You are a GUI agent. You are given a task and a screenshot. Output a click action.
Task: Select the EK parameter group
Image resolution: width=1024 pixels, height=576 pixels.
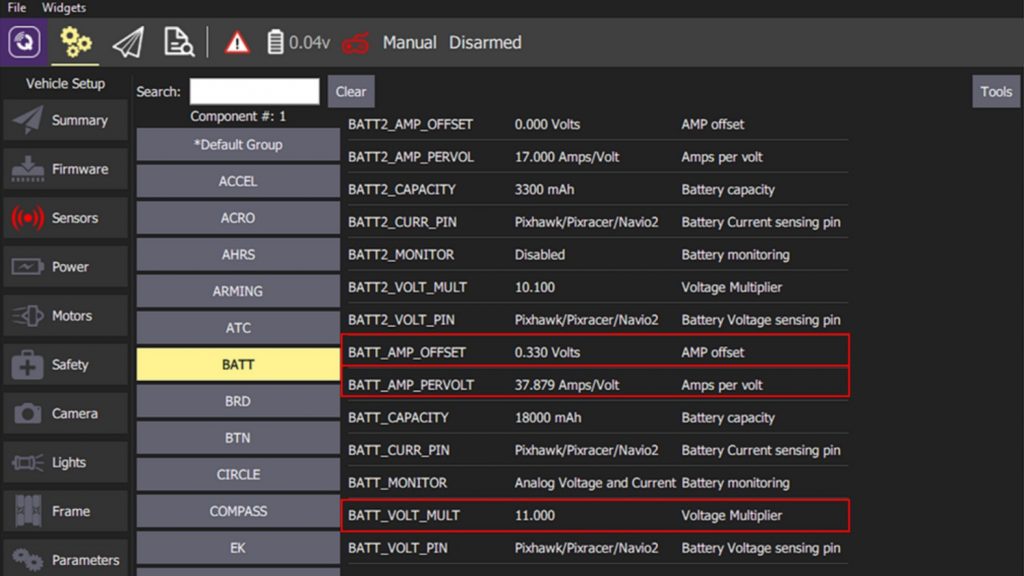click(x=238, y=548)
